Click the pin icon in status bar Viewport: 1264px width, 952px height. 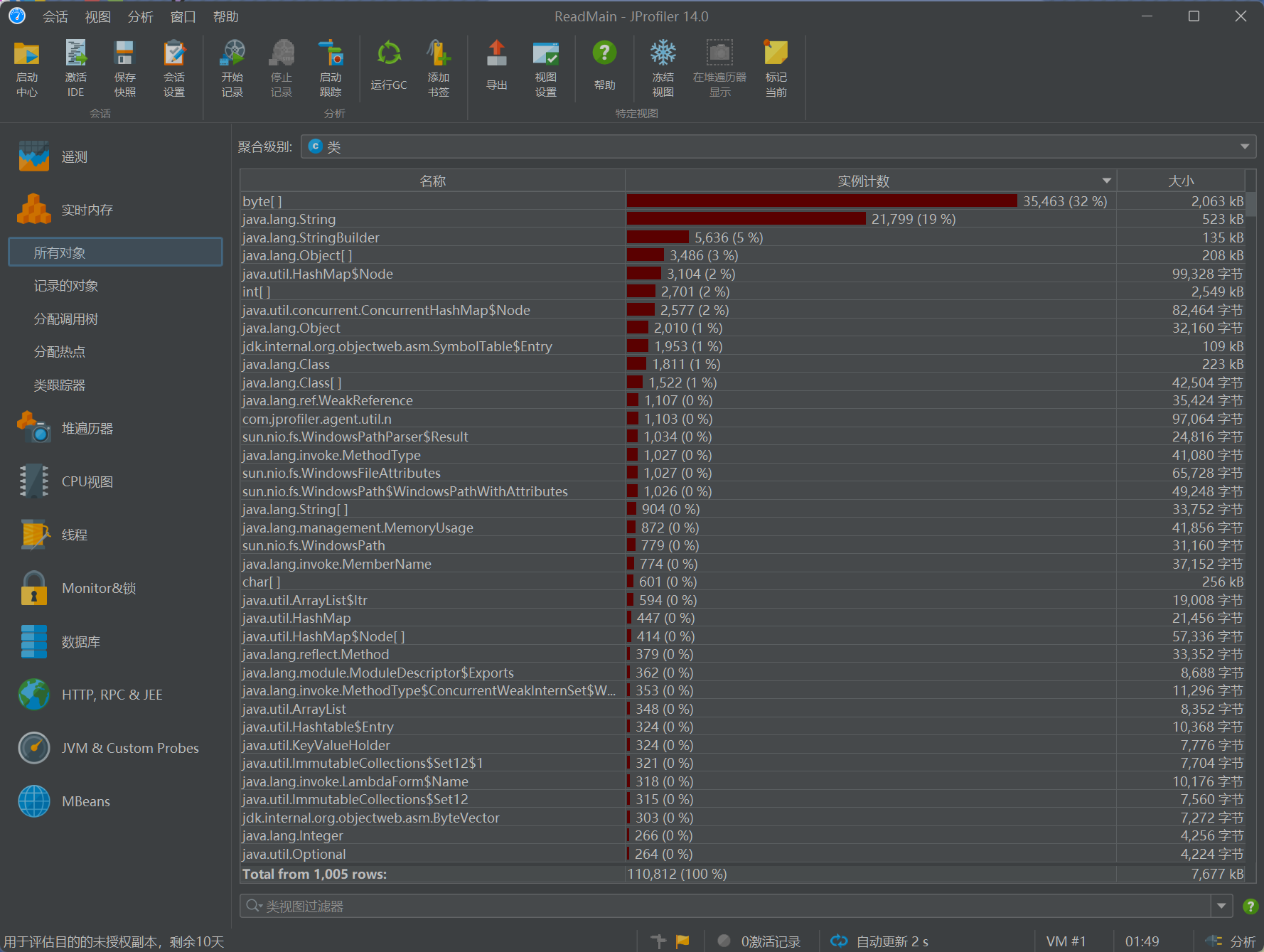[x=658, y=941]
